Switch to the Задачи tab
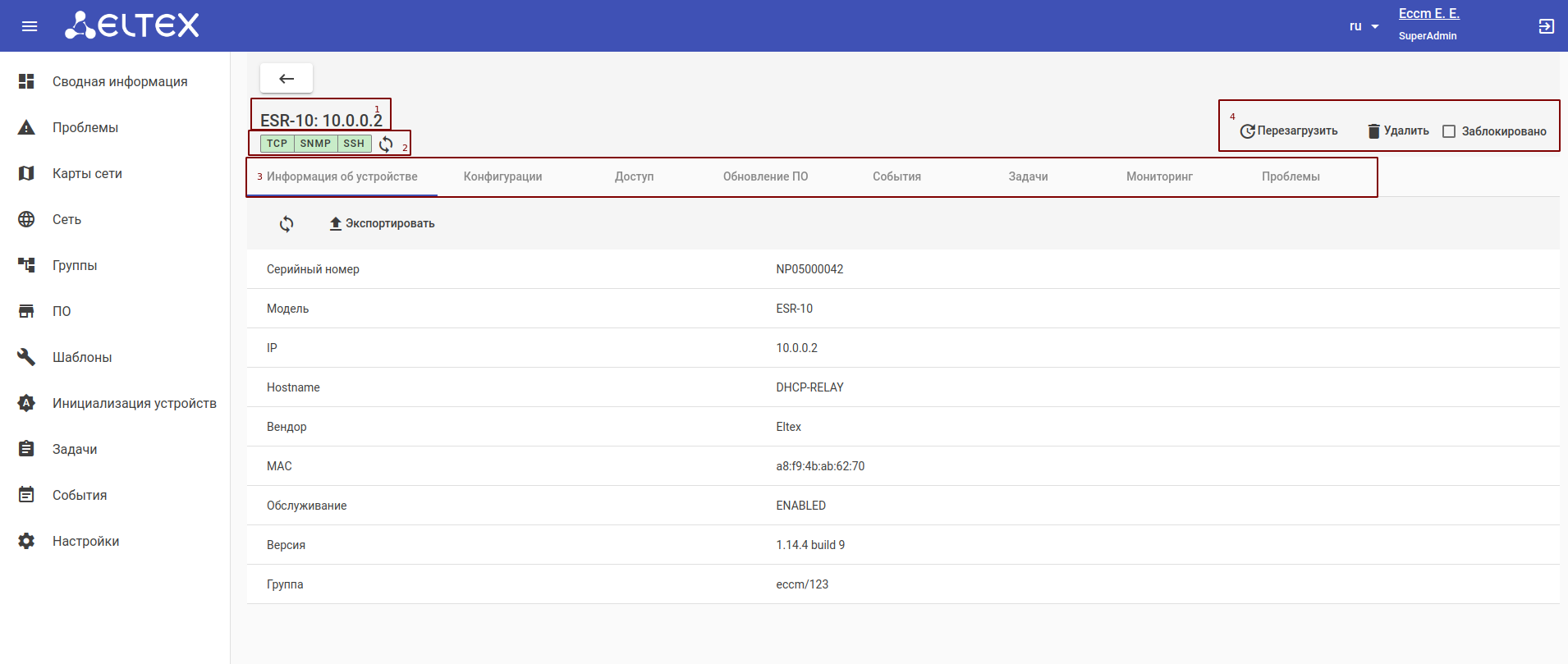Image resolution: width=1568 pixels, height=664 pixels. (x=1029, y=176)
